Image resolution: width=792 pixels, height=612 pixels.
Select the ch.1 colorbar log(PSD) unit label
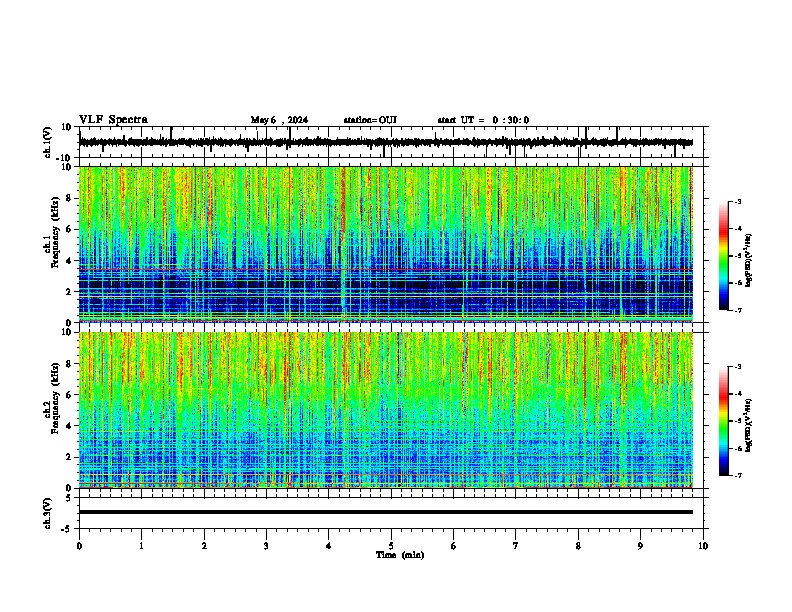pos(749,261)
